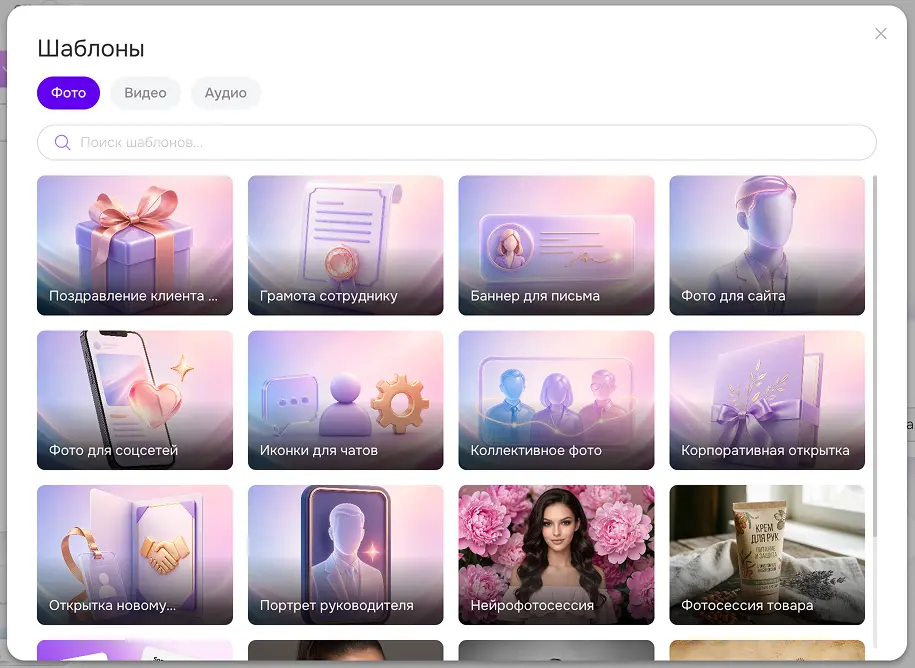This screenshot has width=915, height=668.
Task: Focus the Поиск шаблонов search field
Action: (x=456, y=142)
